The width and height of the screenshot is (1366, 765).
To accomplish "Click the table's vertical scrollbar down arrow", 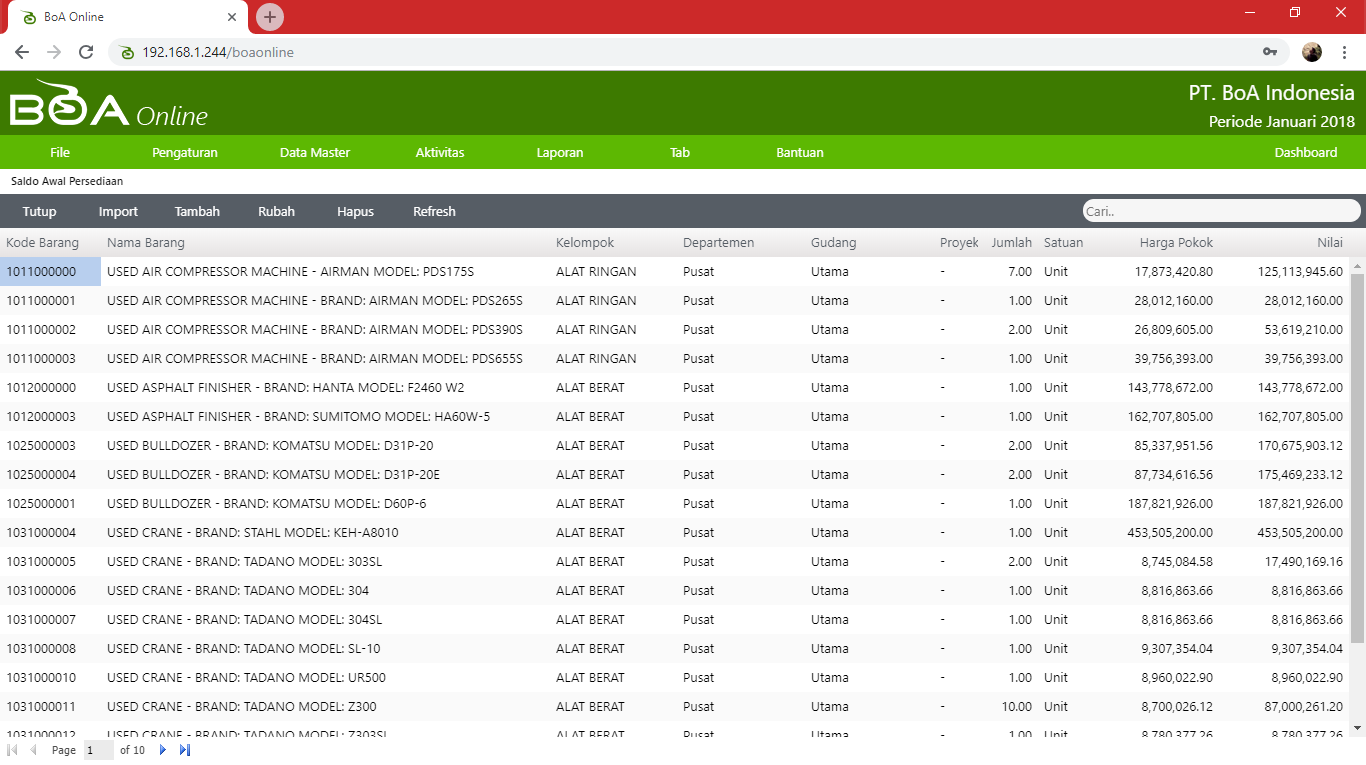I will click(1357, 728).
